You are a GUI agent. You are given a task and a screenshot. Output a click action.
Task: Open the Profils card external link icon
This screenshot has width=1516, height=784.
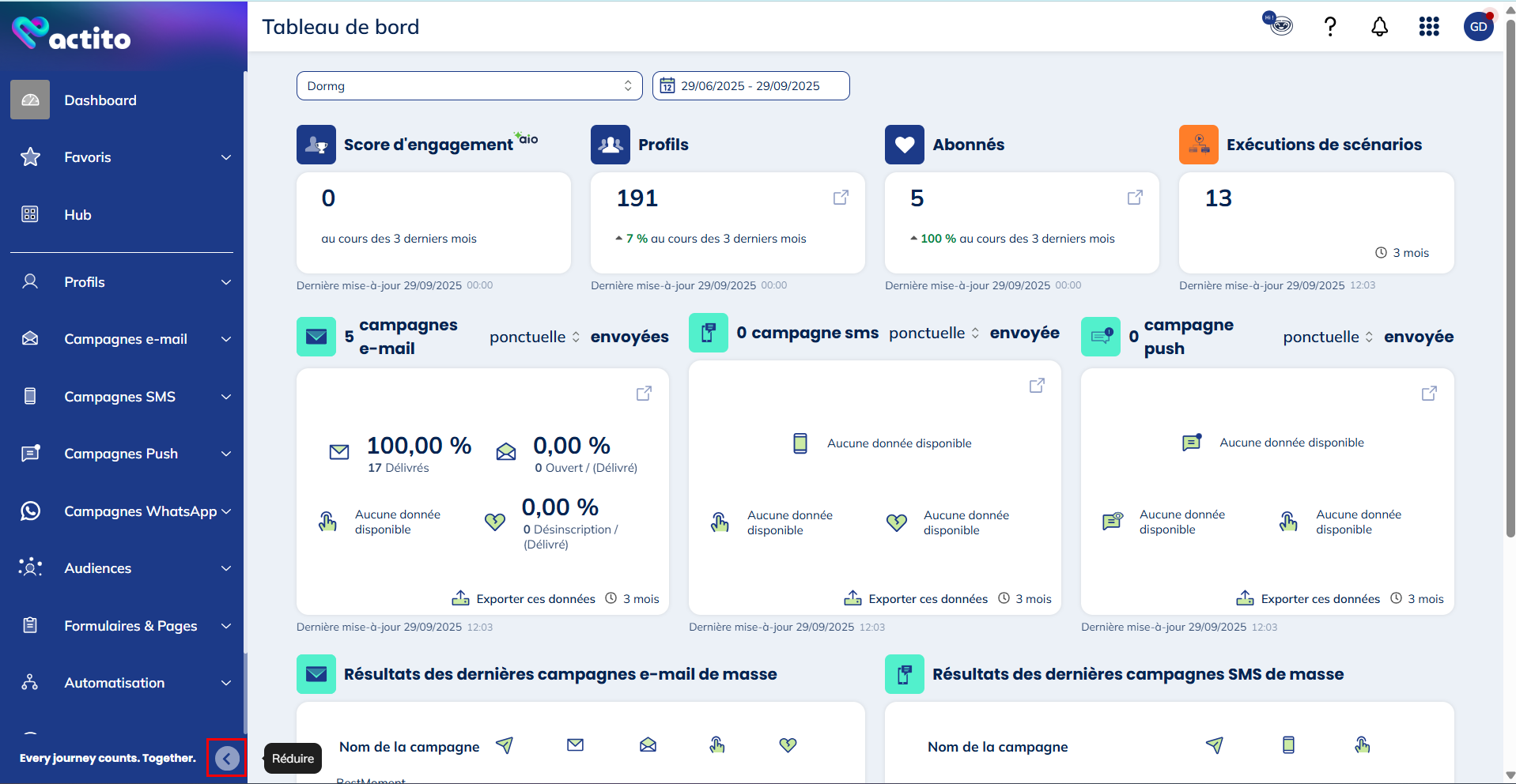[x=841, y=198]
